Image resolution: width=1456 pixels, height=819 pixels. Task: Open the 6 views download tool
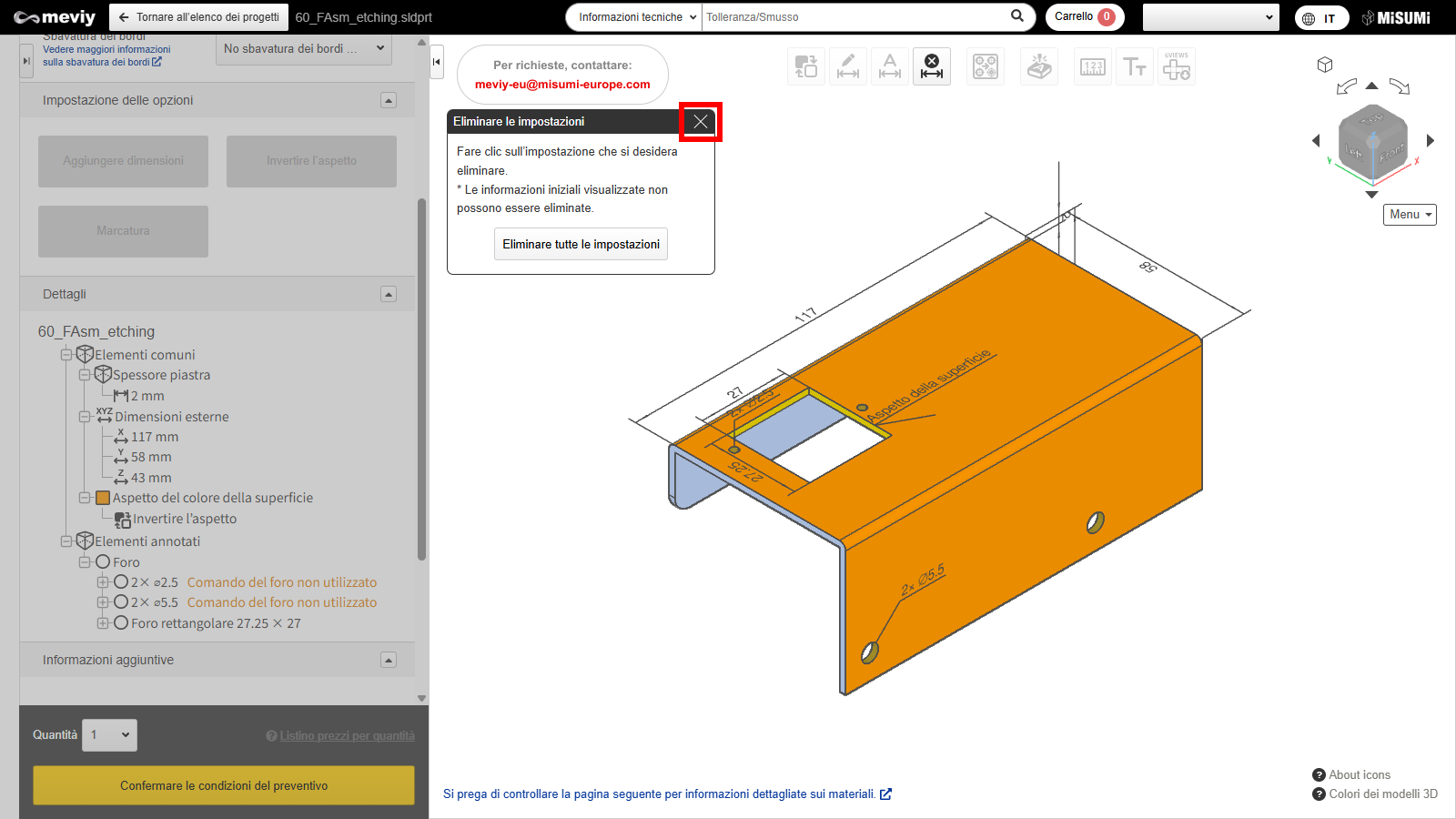(1177, 66)
